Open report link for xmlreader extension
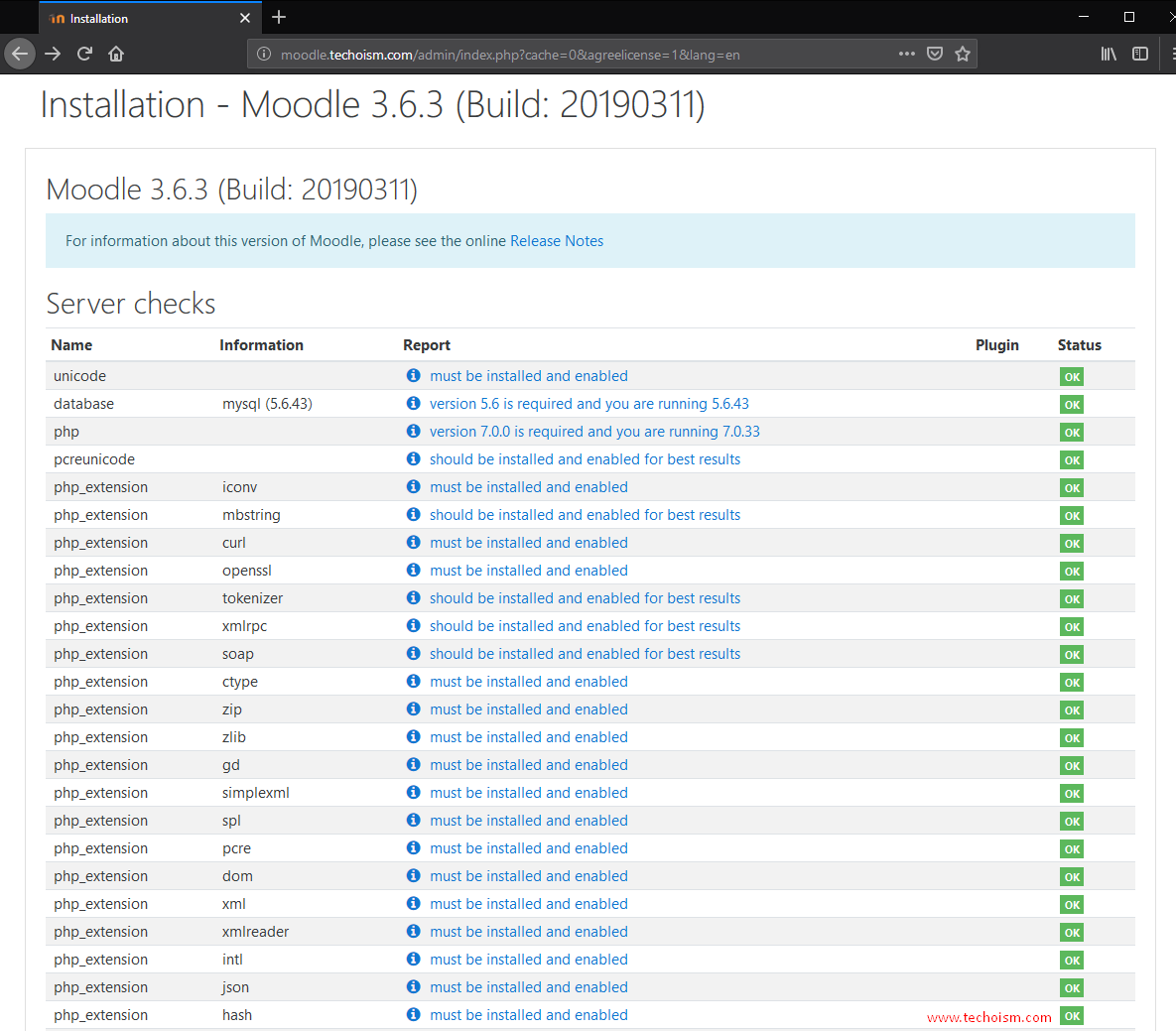Image resolution: width=1176 pixels, height=1031 pixels. [x=529, y=932]
